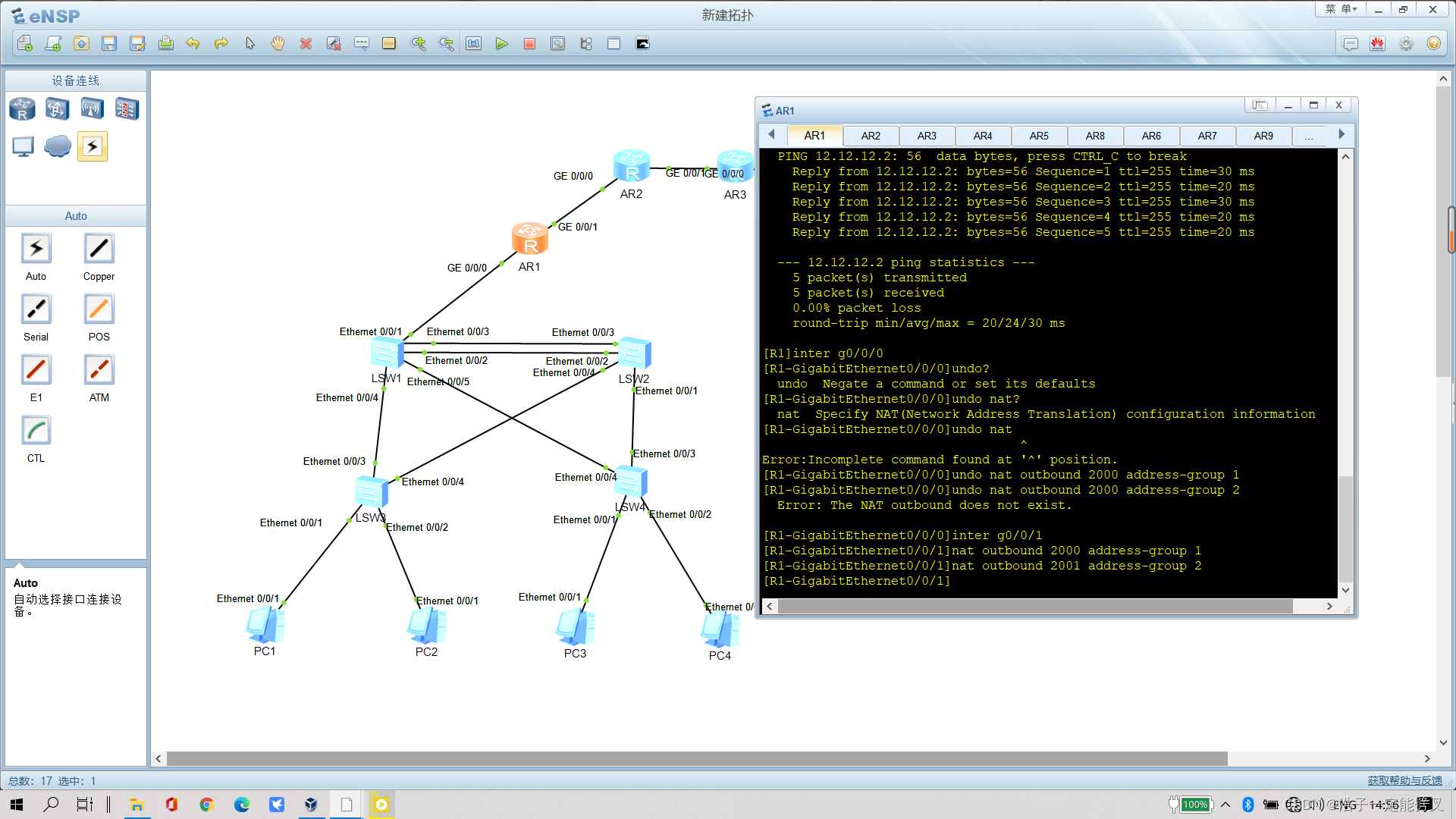1456x819 pixels.
Task: Open File Explorer from the taskbar
Action: pyautogui.click(x=136, y=805)
